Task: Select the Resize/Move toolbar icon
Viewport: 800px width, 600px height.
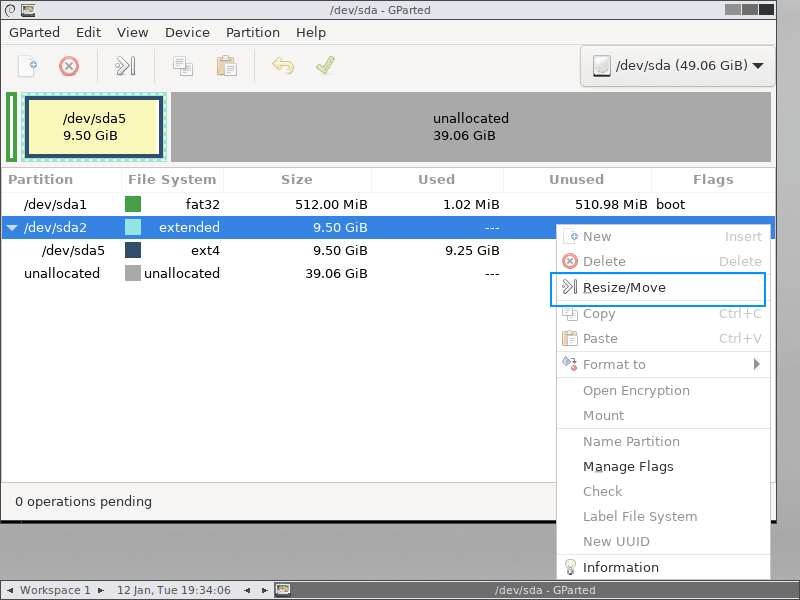Action: coord(125,66)
